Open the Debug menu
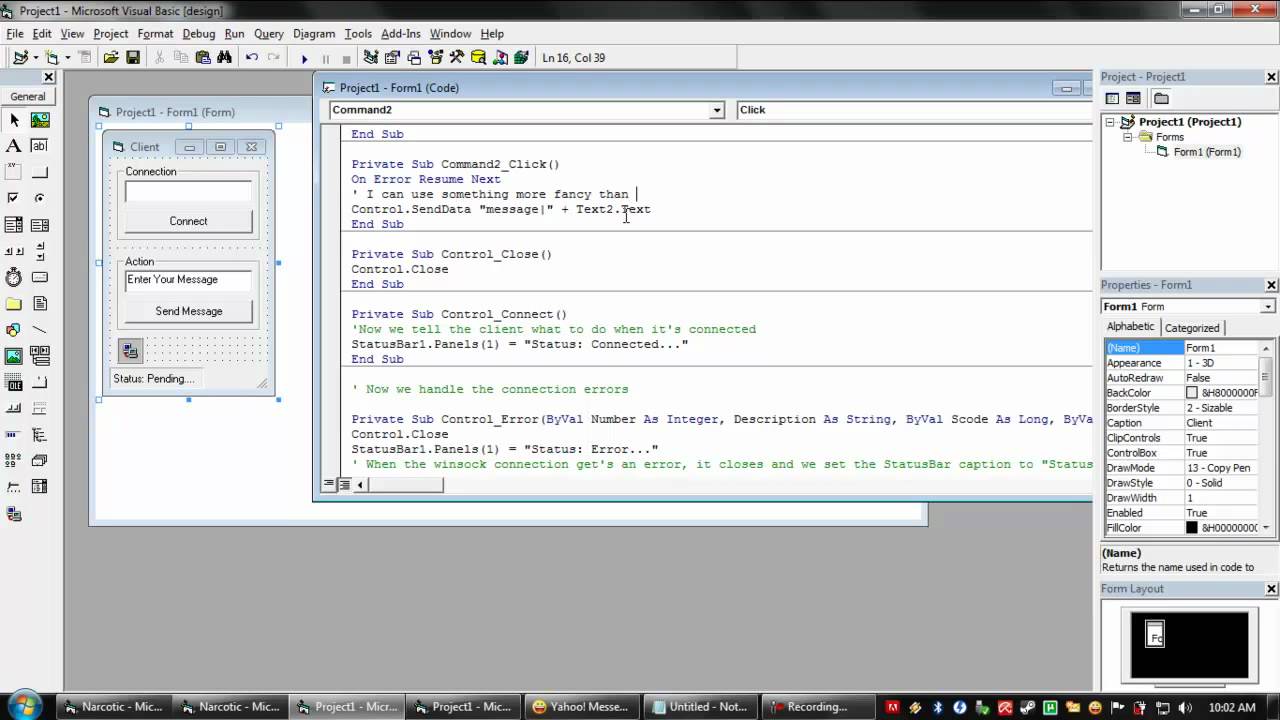Viewport: 1280px width, 720px height. click(x=198, y=33)
